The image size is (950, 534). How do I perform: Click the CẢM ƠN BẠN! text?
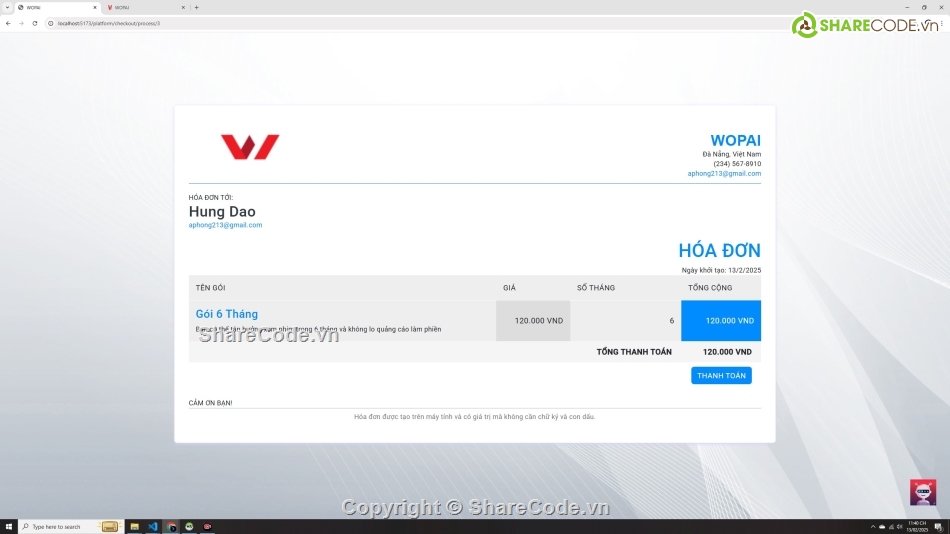[x=210, y=402]
